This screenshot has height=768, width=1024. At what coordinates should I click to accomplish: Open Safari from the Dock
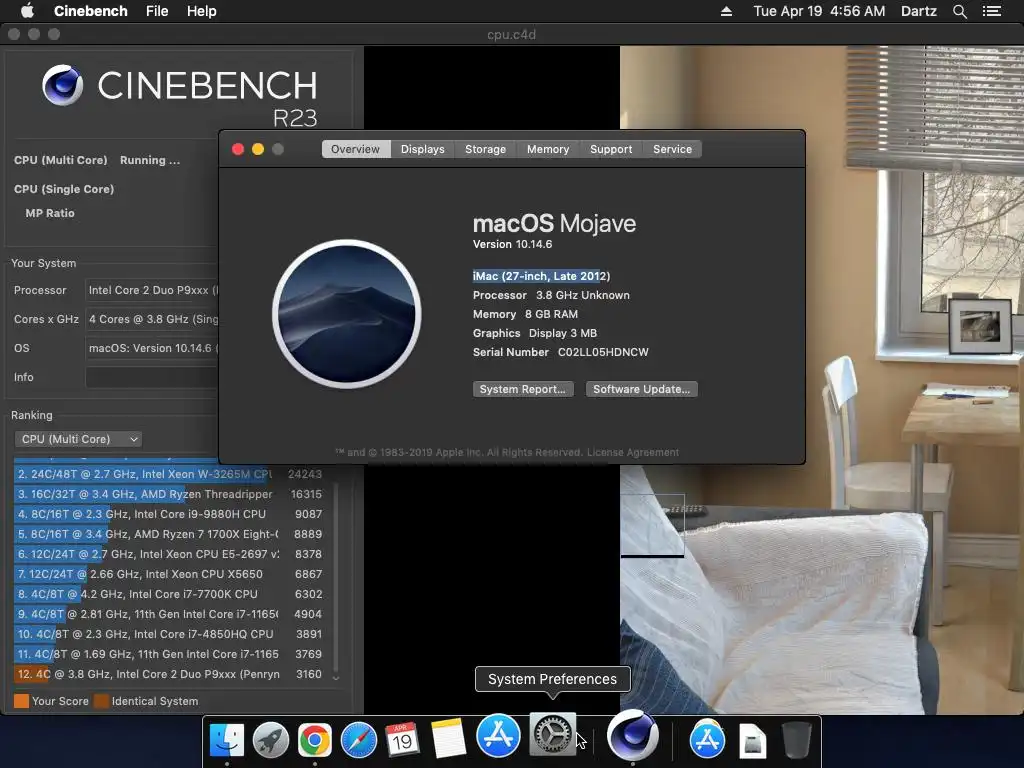(x=359, y=739)
